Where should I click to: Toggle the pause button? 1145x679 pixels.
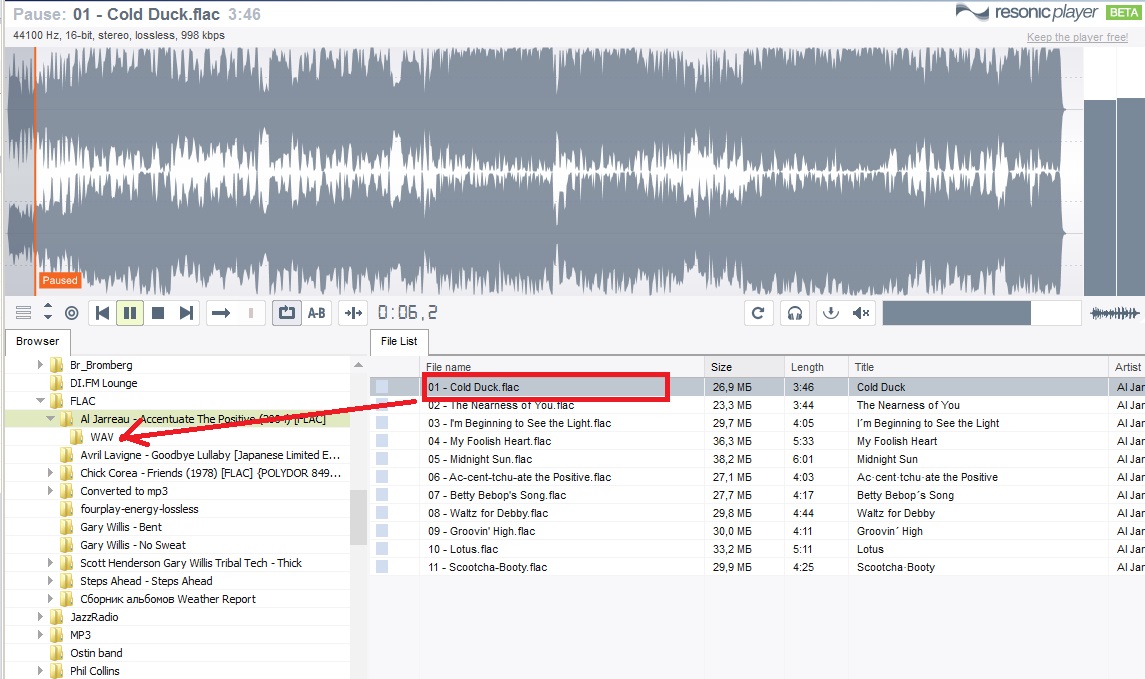pos(130,313)
